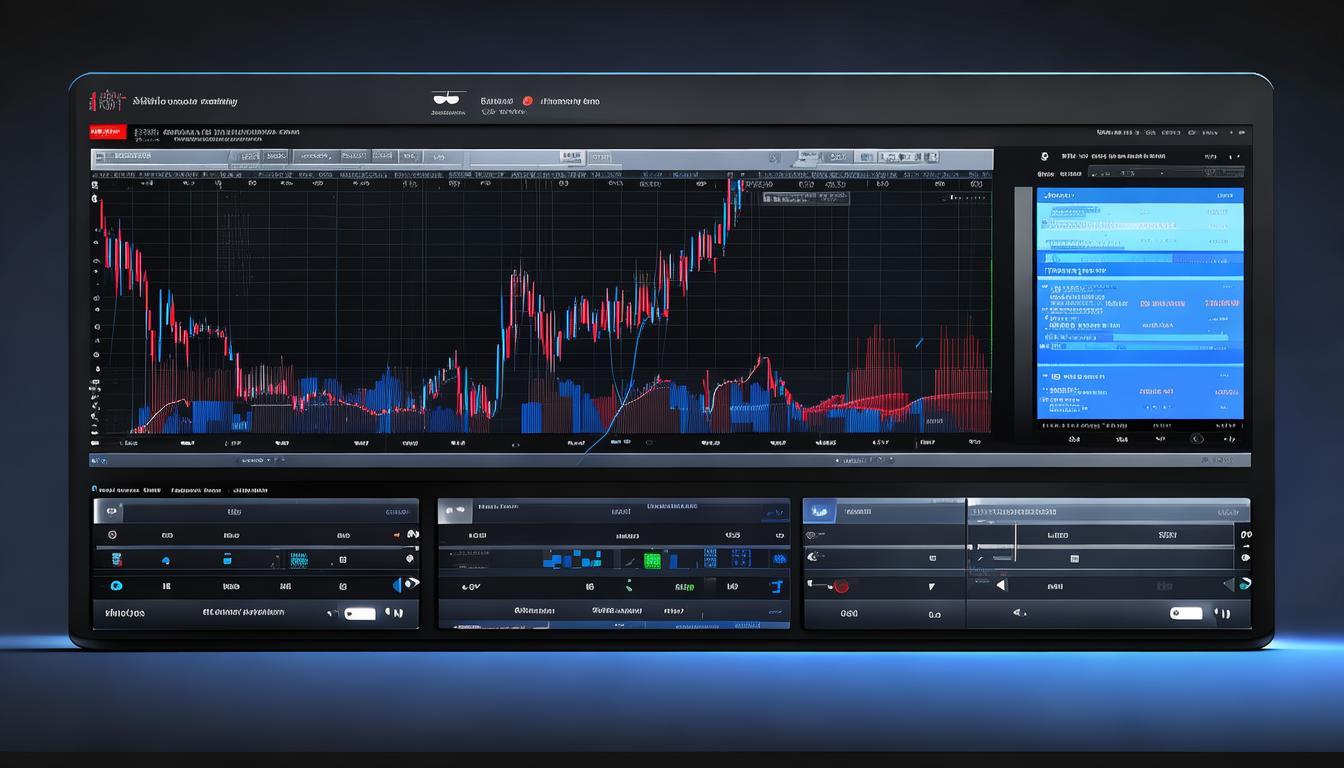Click the highlighted top row in the blue list

coord(1139,197)
